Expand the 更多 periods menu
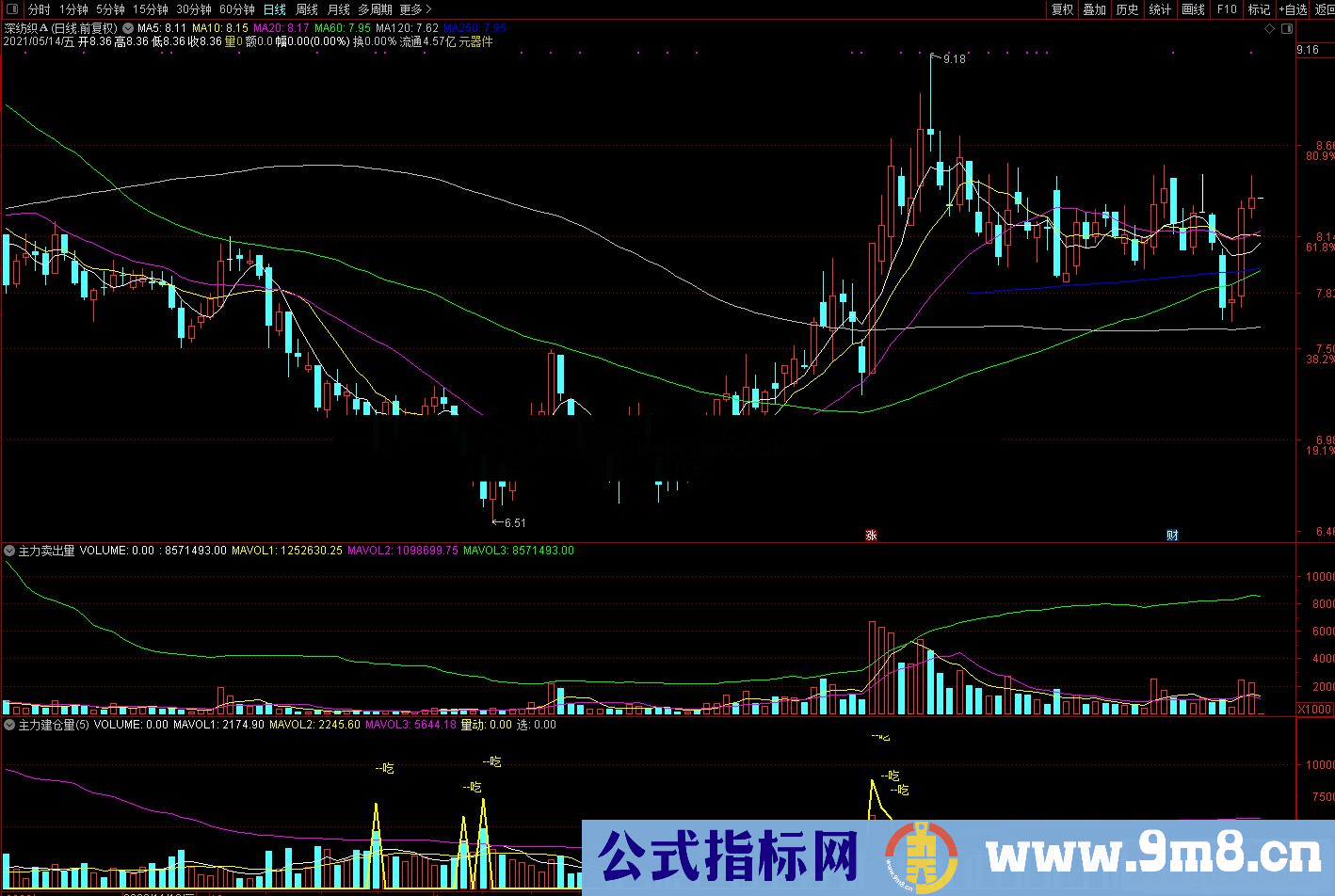 (412, 9)
